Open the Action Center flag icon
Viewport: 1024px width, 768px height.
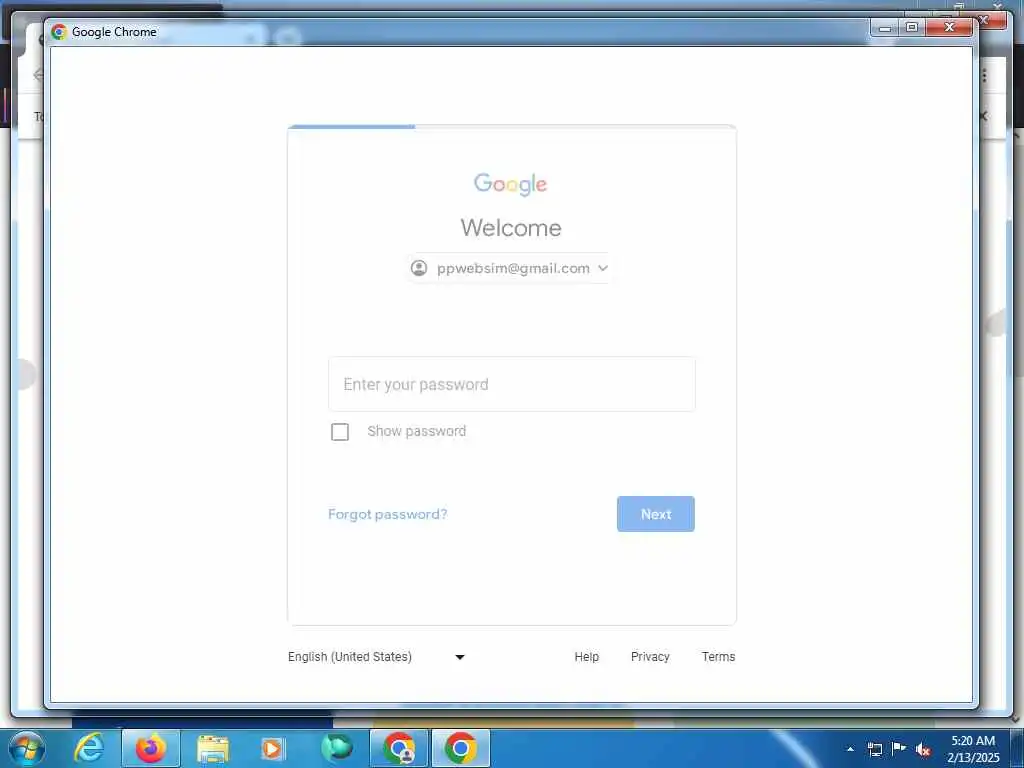tap(899, 748)
